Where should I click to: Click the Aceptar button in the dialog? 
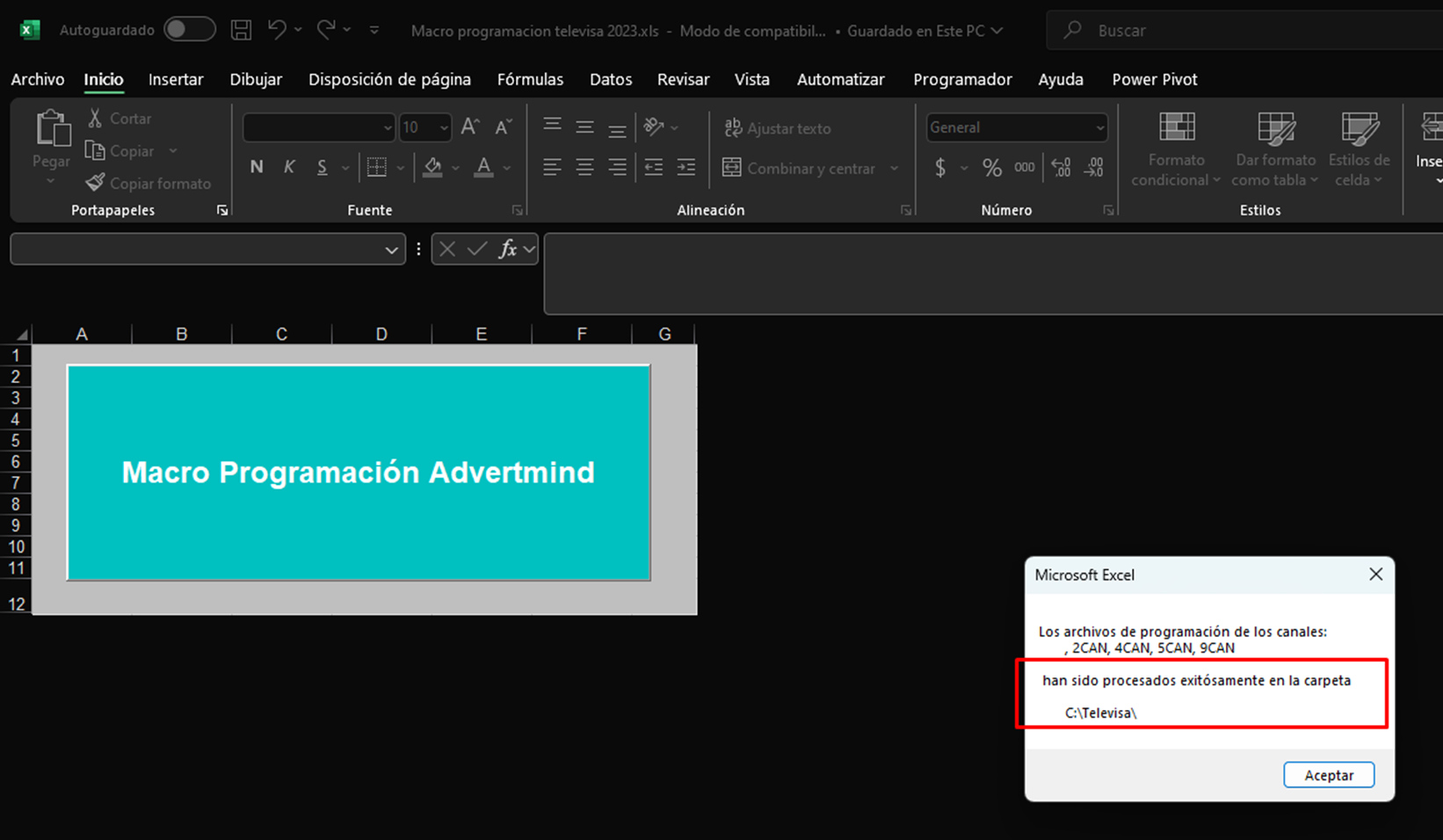click(x=1329, y=775)
